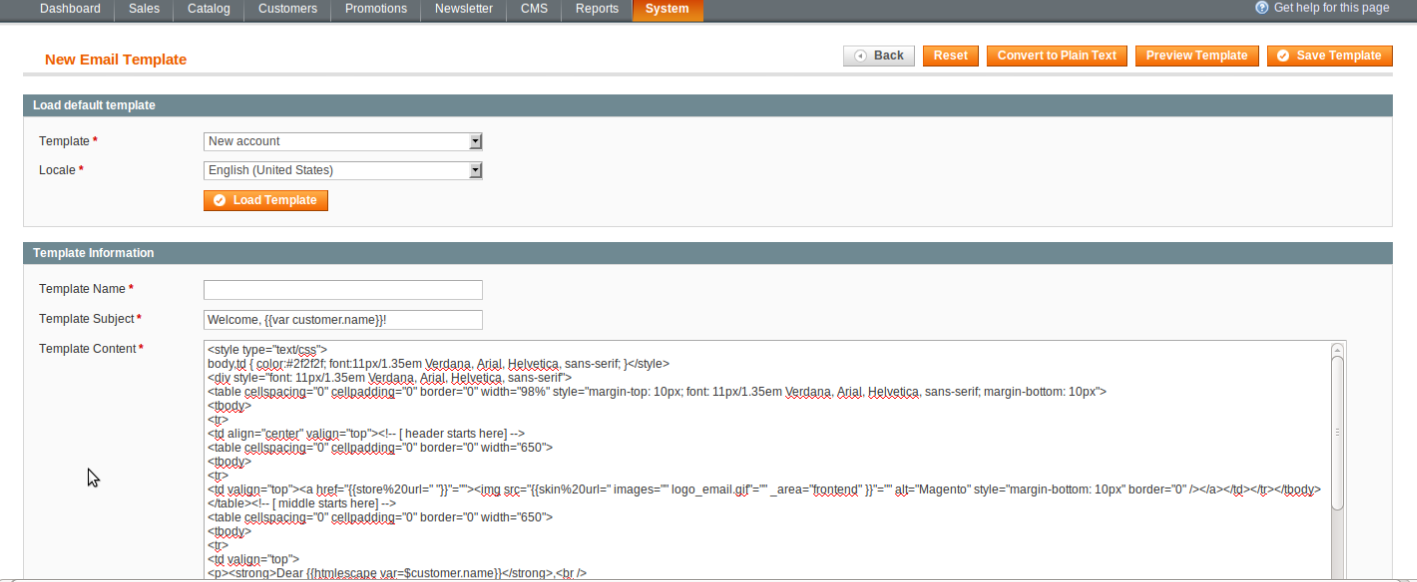Click the Template Content scrollbar up arrow

1337,349
